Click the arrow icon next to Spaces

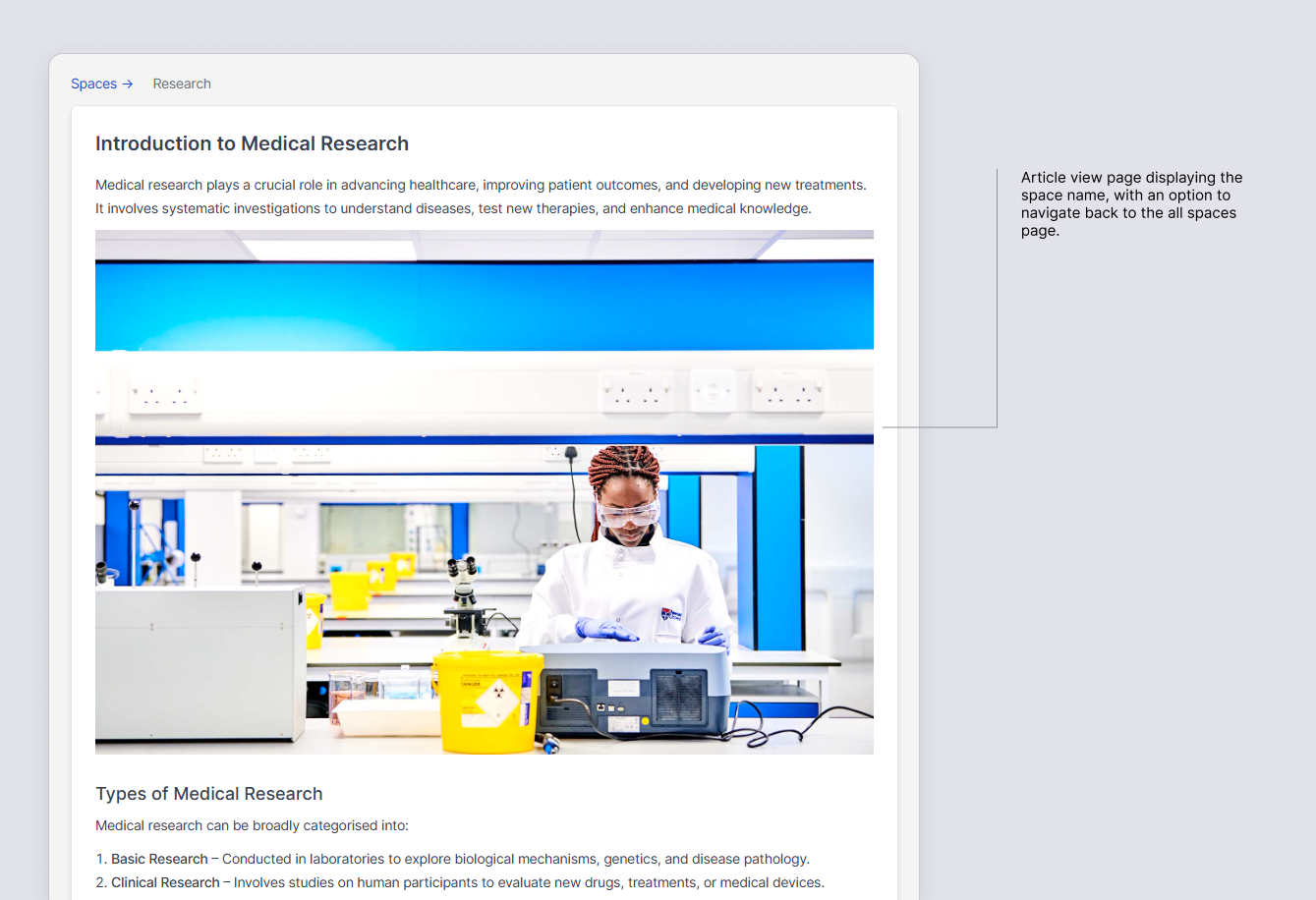pos(129,84)
